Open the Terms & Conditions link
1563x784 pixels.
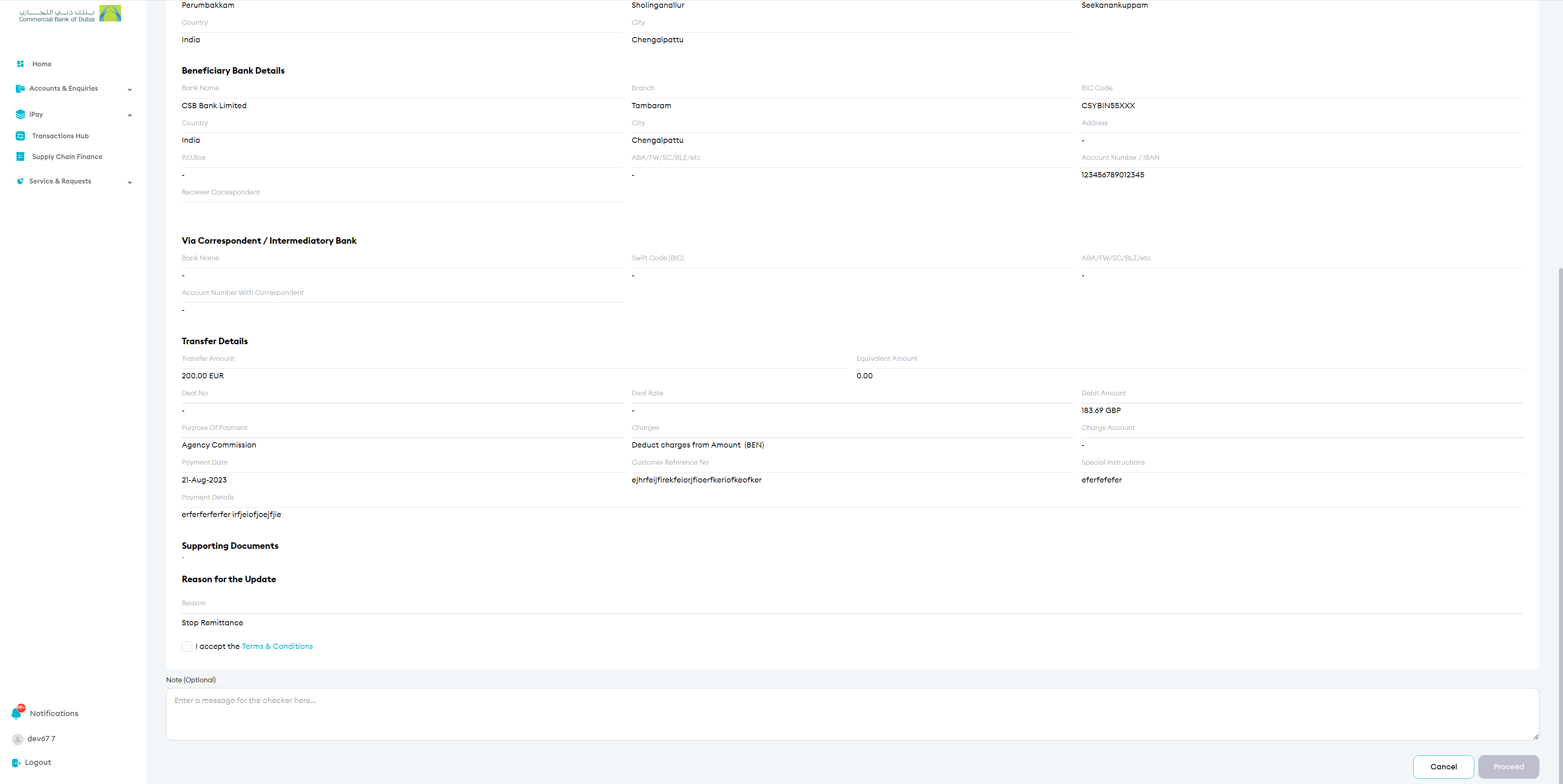click(277, 646)
